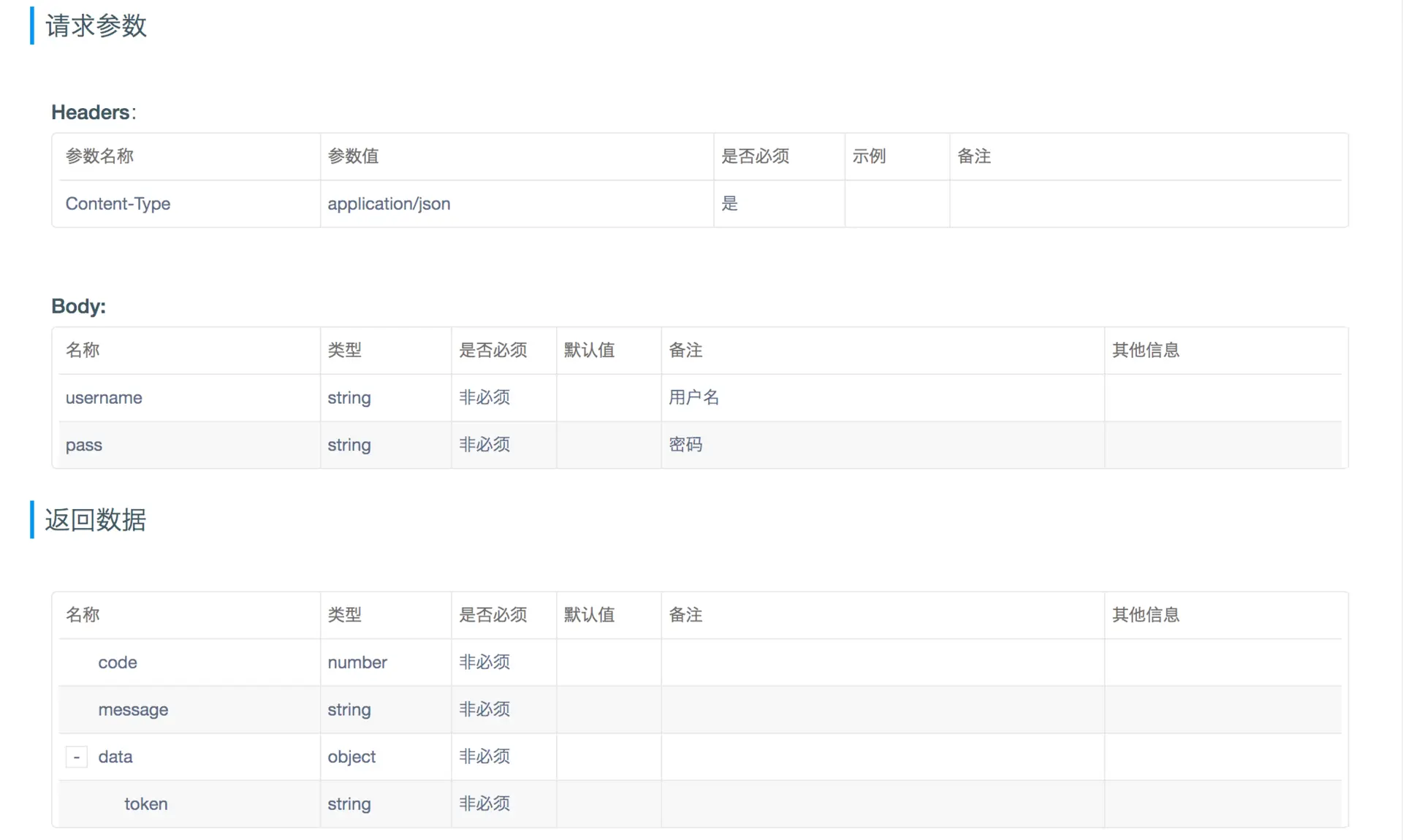Click the 返回数据 section heading

pos(96,520)
